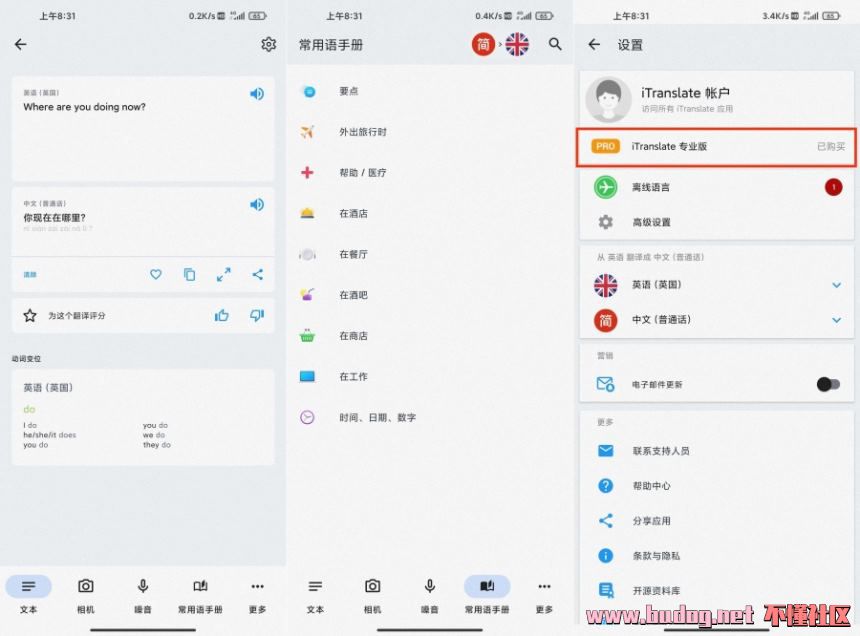Open search in the phrasebook screen
The width and height of the screenshot is (860, 636).
click(555, 44)
